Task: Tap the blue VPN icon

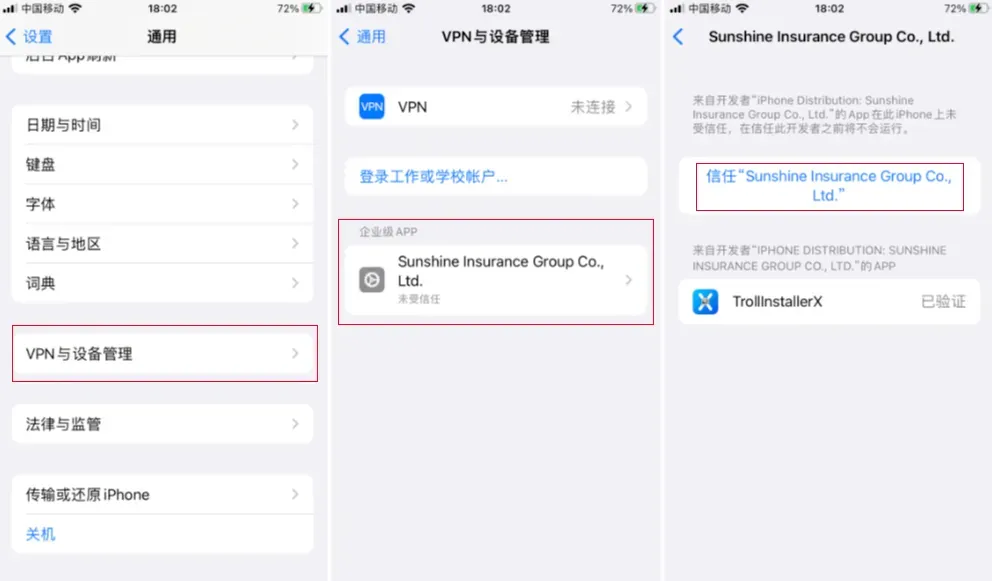Action: tap(371, 106)
